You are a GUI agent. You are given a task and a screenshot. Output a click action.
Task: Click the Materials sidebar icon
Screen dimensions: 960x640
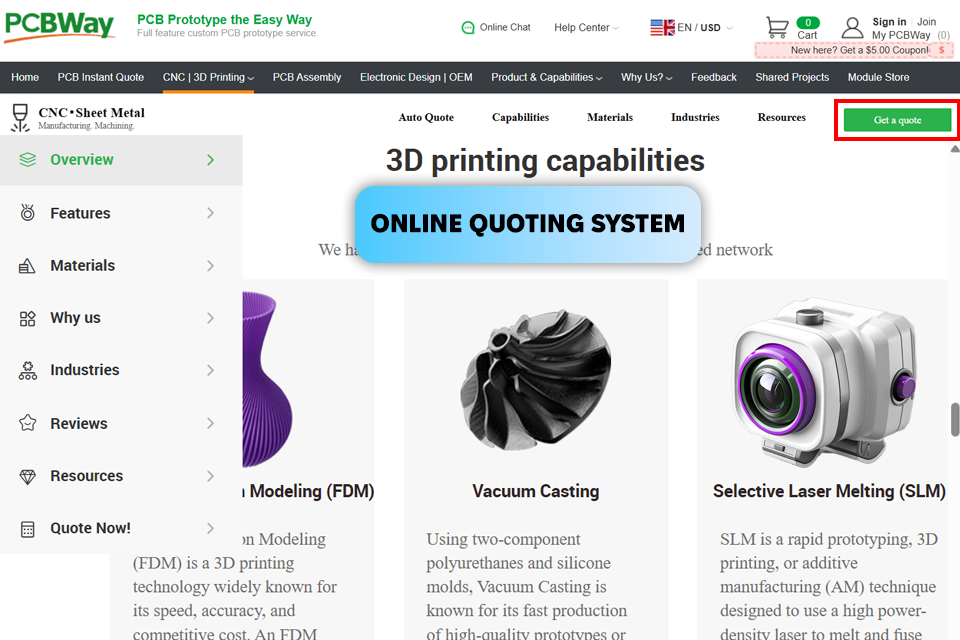click(x=27, y=266)
